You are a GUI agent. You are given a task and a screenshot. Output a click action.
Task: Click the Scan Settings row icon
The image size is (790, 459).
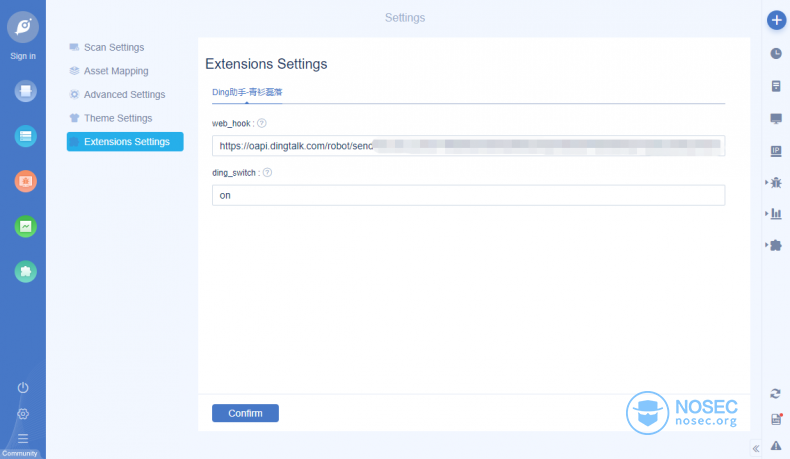click(x=74, y=47)
